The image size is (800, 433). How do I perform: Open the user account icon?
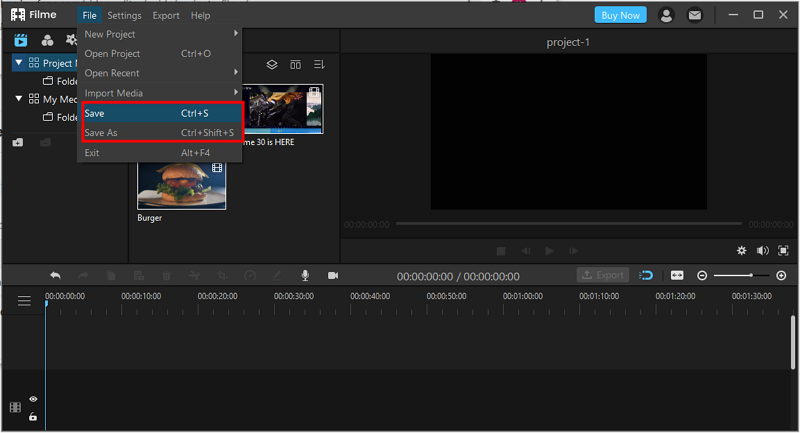pos(666,15)
